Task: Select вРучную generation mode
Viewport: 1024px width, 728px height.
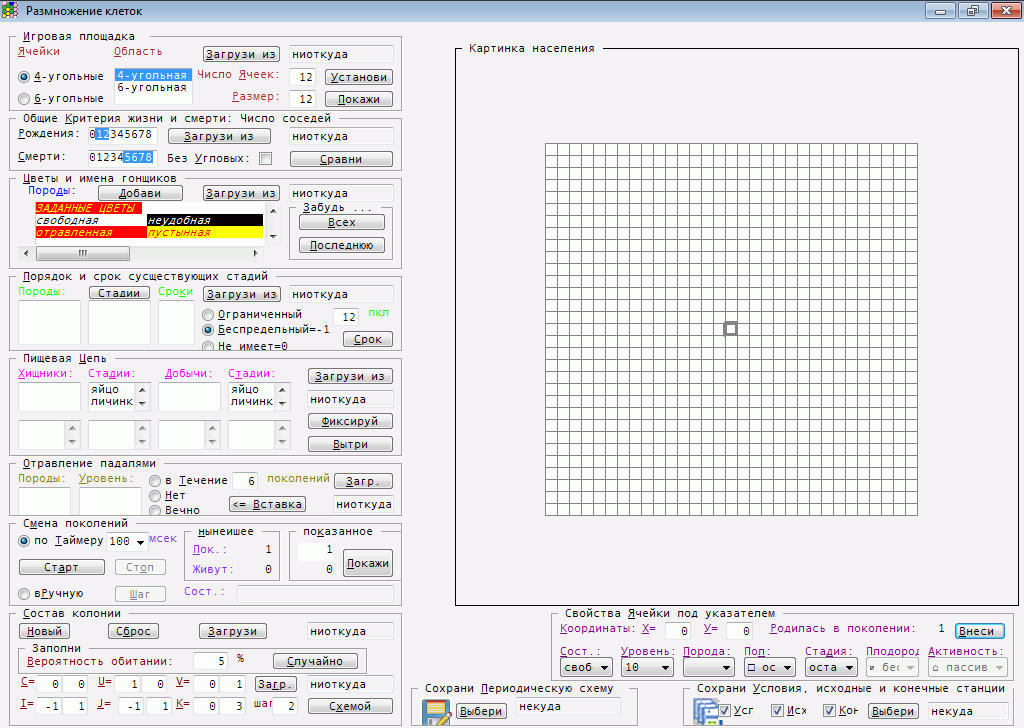Action: [x=24, y=593]
